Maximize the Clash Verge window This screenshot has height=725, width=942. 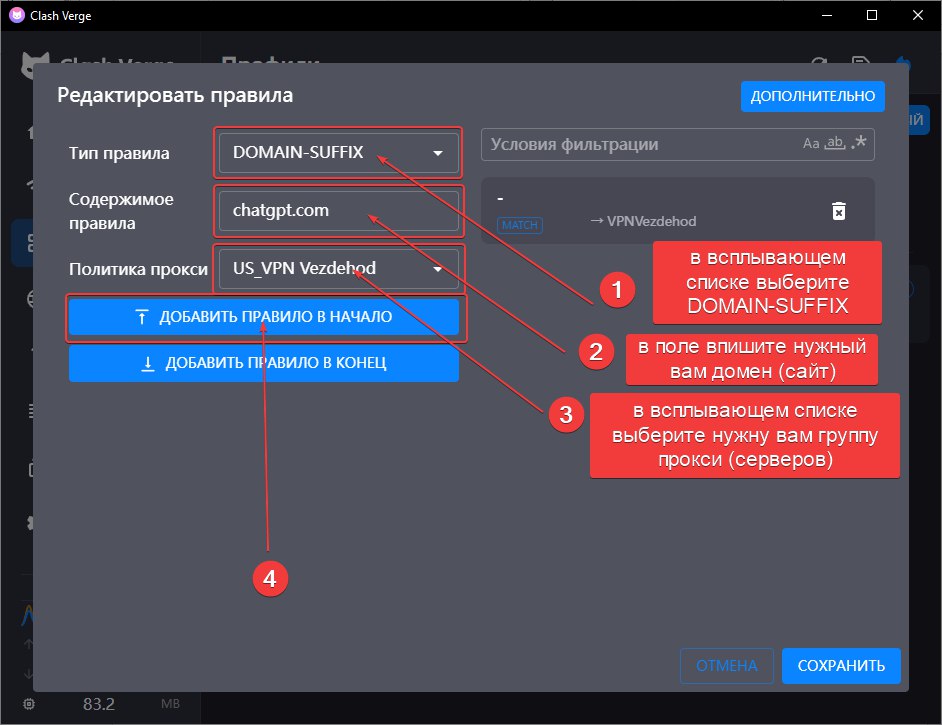pyautogui.click(x=872, y=15)
